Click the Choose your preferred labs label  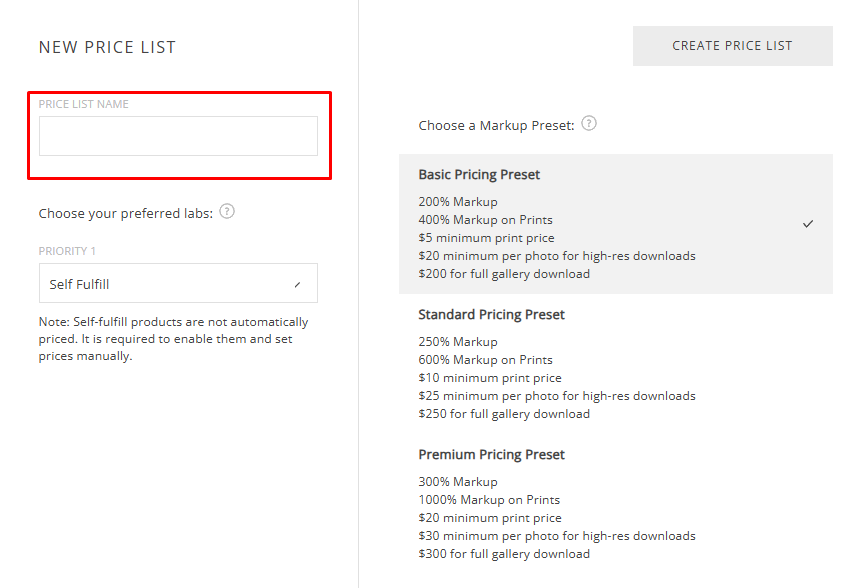126,214
